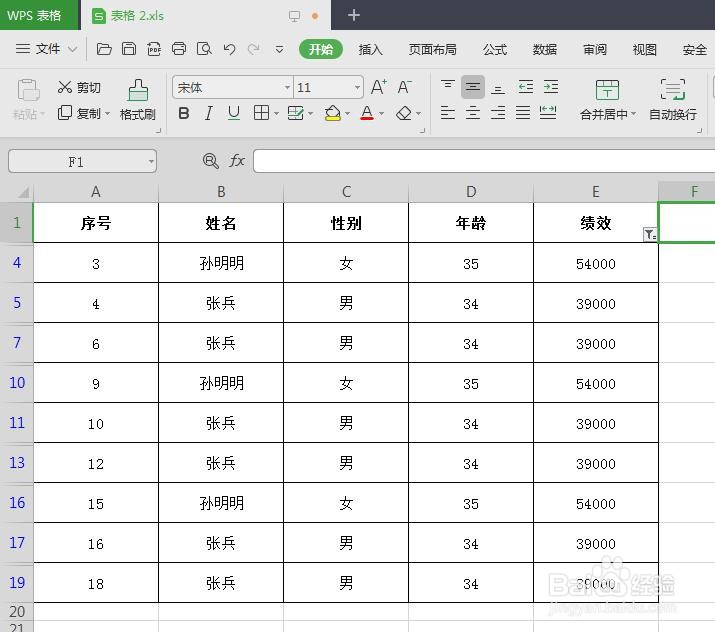Open the clear options dropdown arrow
This screenshot has width=715, height=632.
click(419, 114)
